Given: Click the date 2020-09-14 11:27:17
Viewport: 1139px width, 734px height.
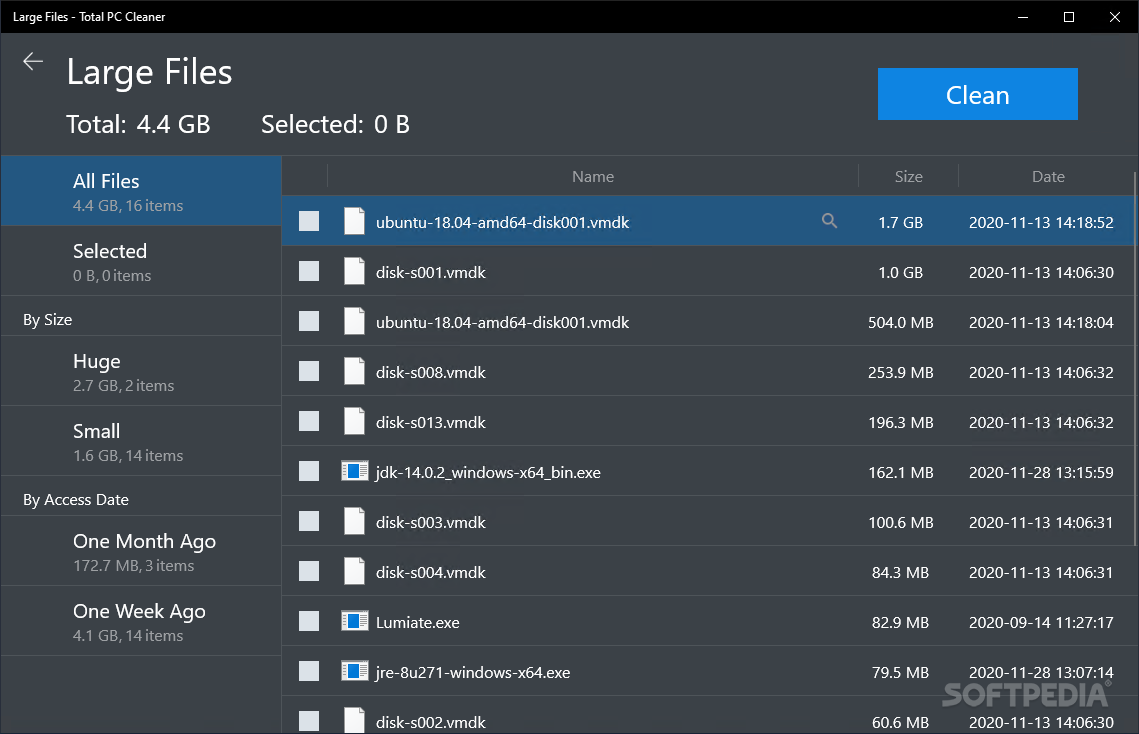Looking at the screenshot, I should click(x=1041, y=623).
